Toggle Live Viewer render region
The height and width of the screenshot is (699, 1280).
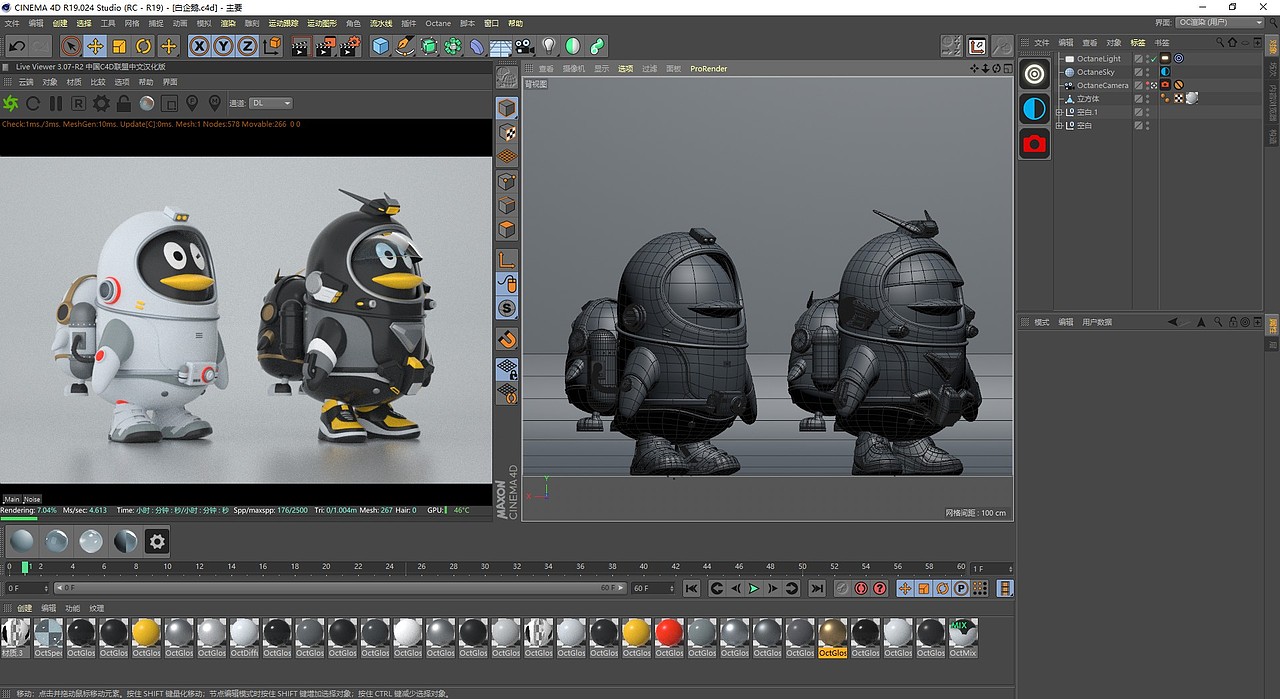pyautogui.click(x=170, y=103)
